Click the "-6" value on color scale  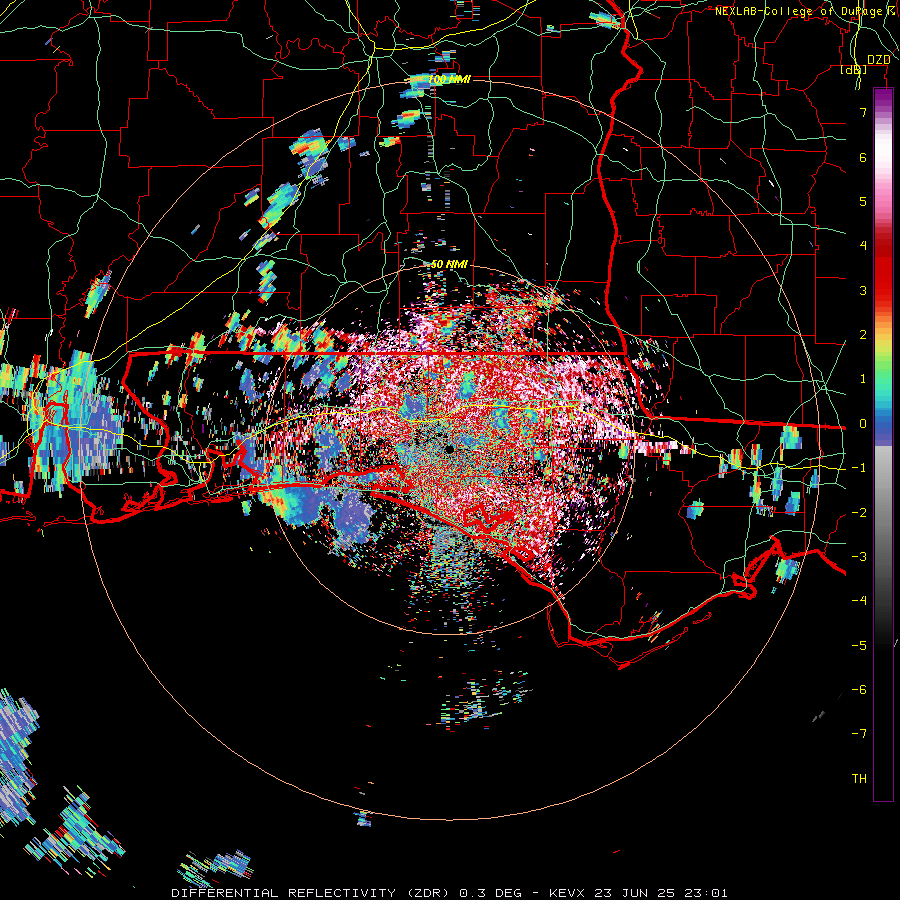coord(859,689)
